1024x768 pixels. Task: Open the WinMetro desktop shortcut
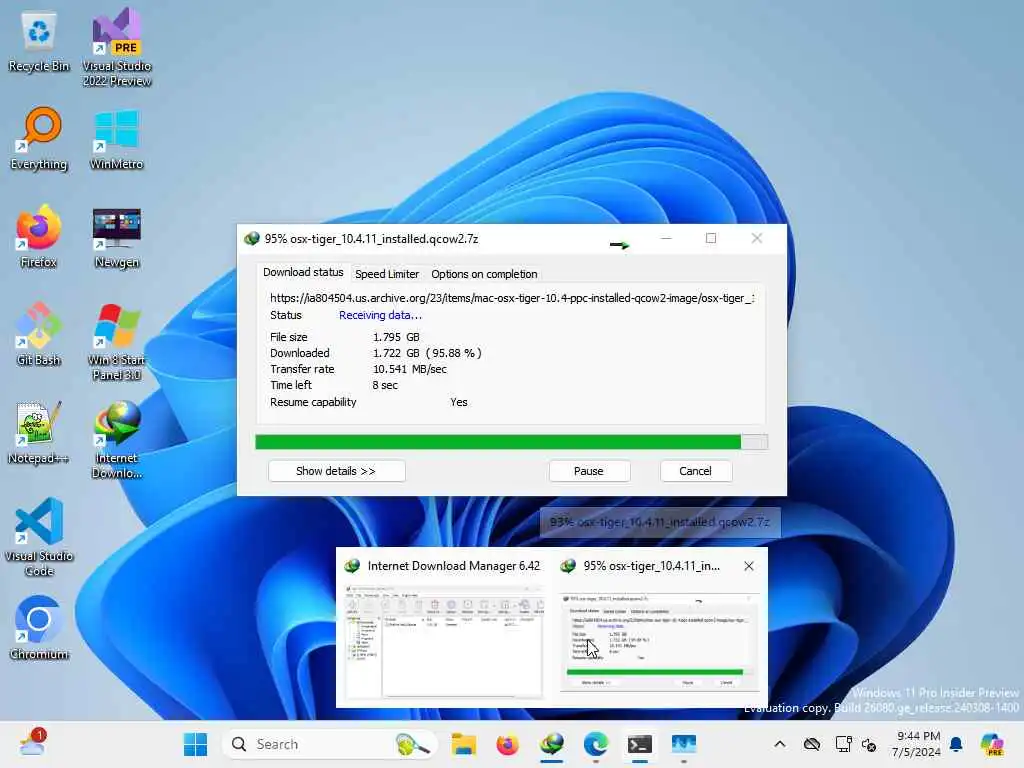click(x=116, y=139)
